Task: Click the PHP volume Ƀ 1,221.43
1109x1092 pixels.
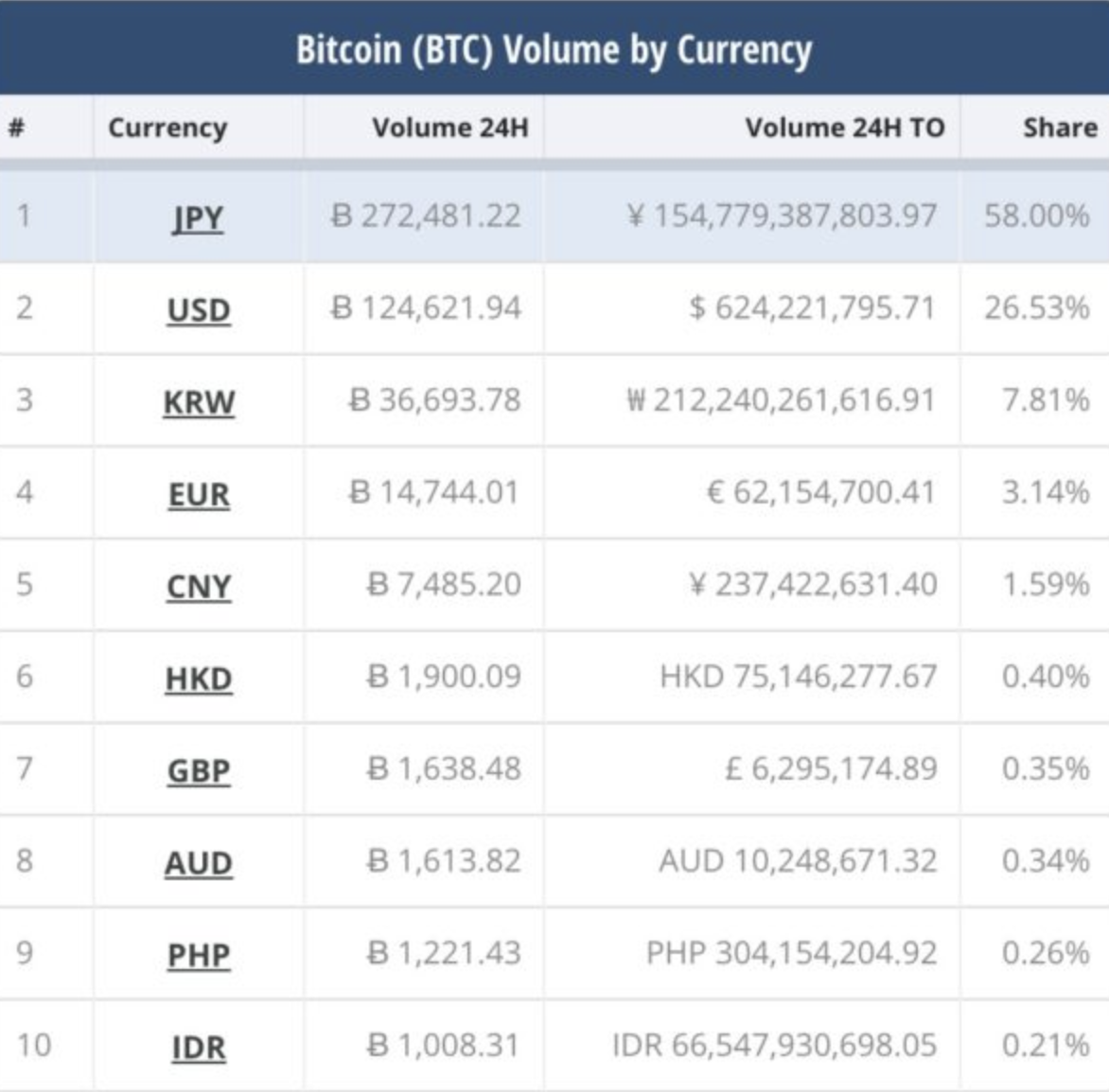Action: pyautogui.click(x=444, y=953)
